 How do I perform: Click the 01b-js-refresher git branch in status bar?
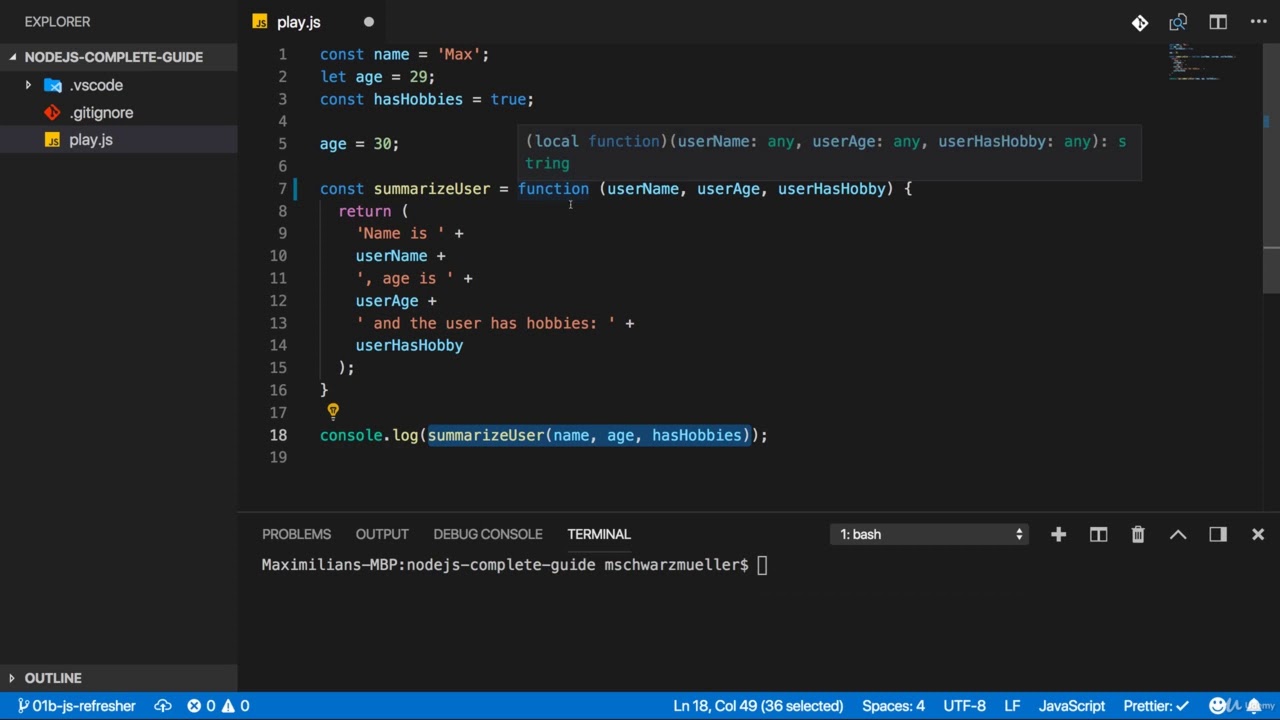click(75, 706)
